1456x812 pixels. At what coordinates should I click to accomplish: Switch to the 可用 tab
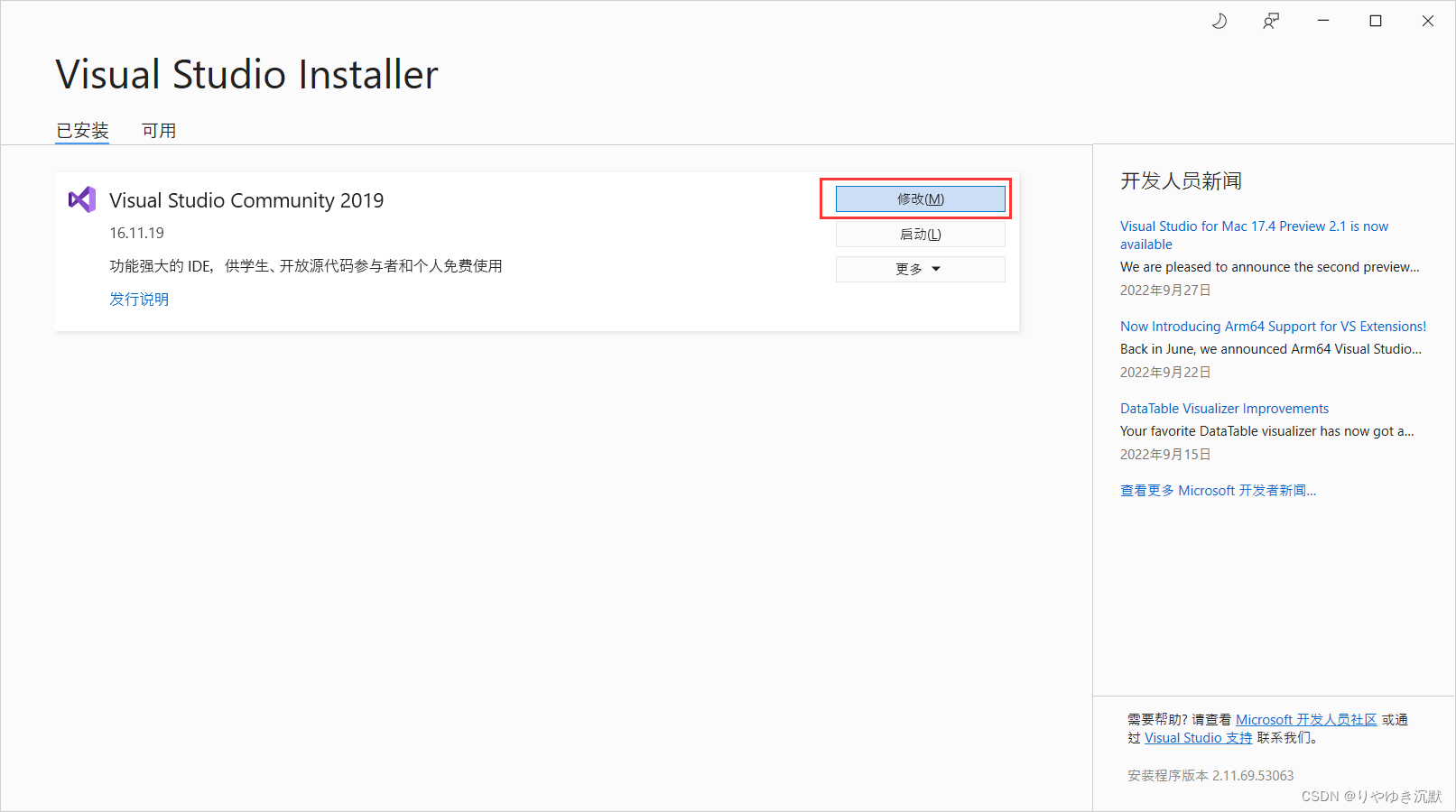(x=159, y=130)
